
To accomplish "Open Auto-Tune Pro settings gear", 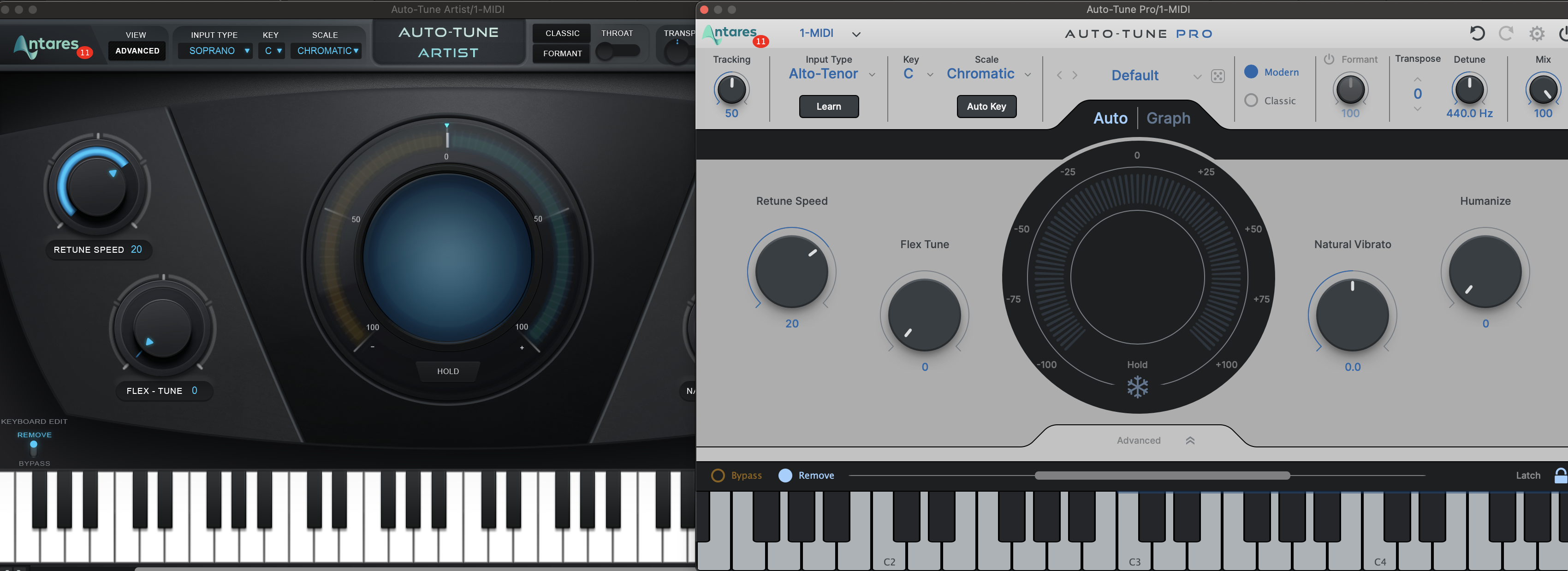I will [1537, 34].
